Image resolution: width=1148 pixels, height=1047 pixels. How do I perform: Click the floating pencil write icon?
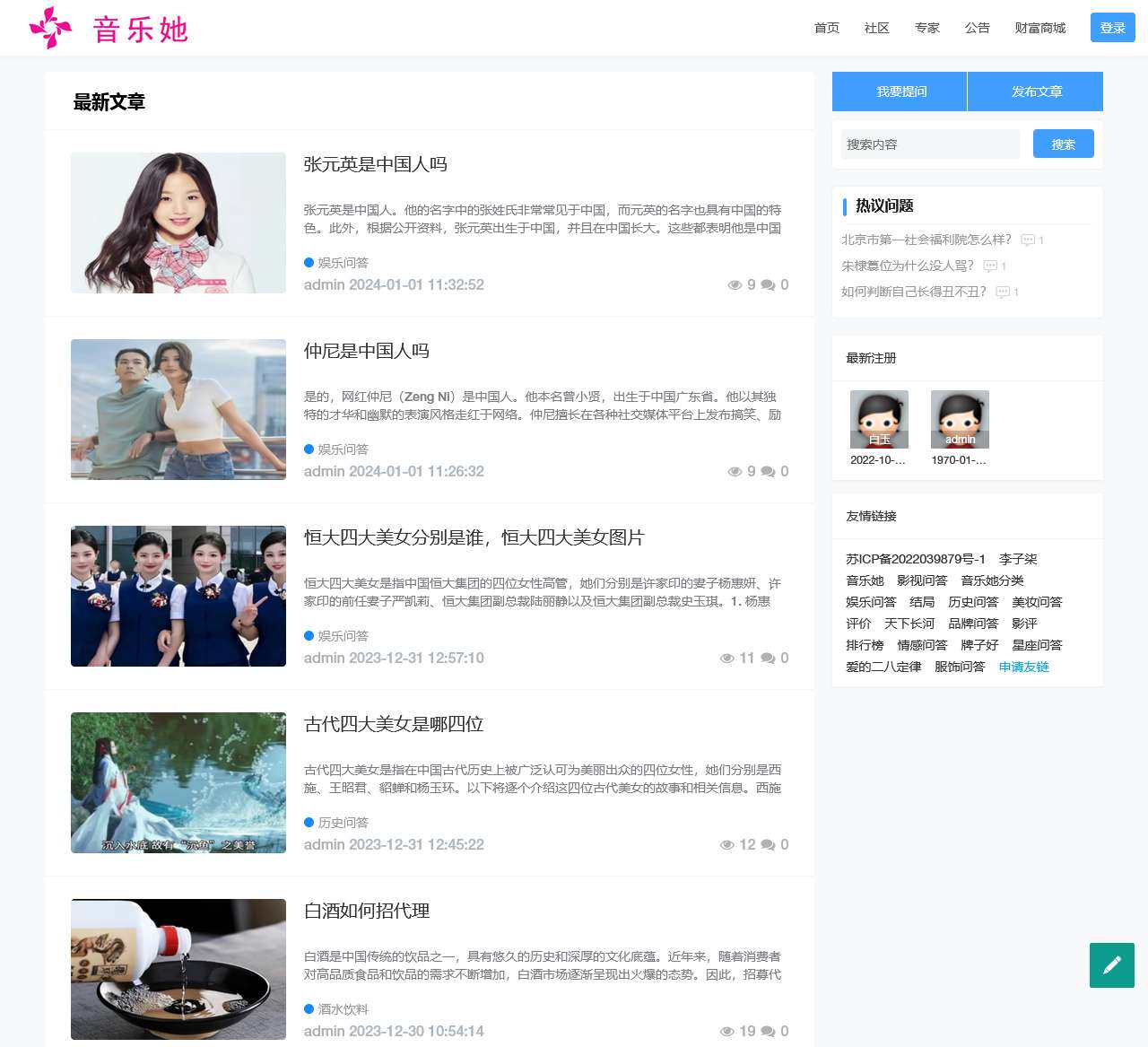click(x=1111, y=964)
